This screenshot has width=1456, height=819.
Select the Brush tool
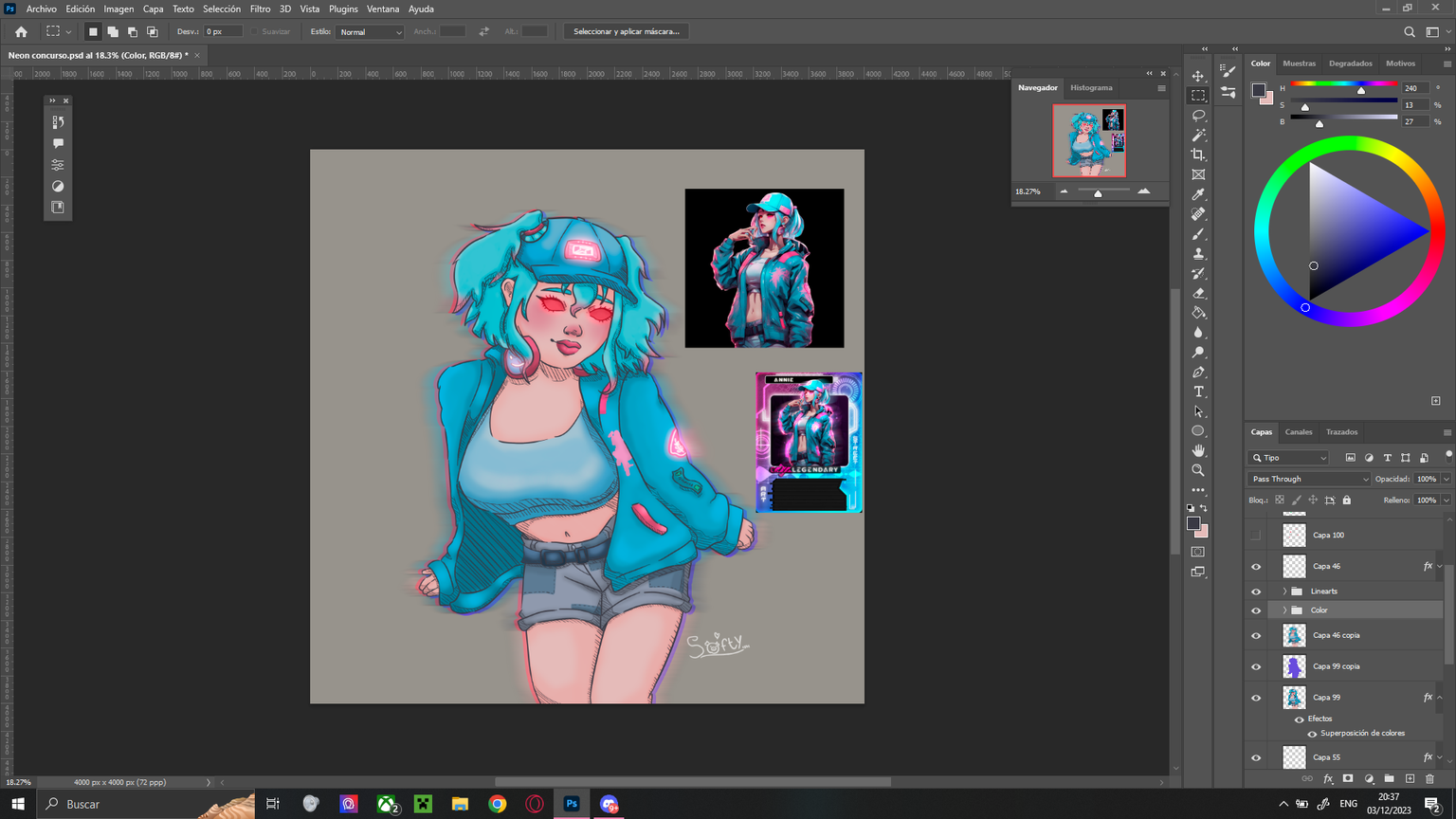[x=1198, y=234]
